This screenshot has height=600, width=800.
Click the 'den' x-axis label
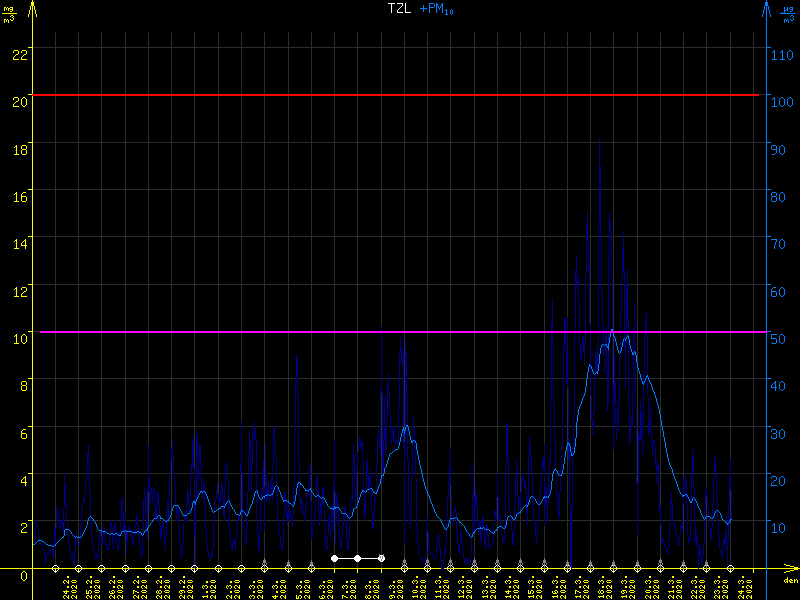789,580
